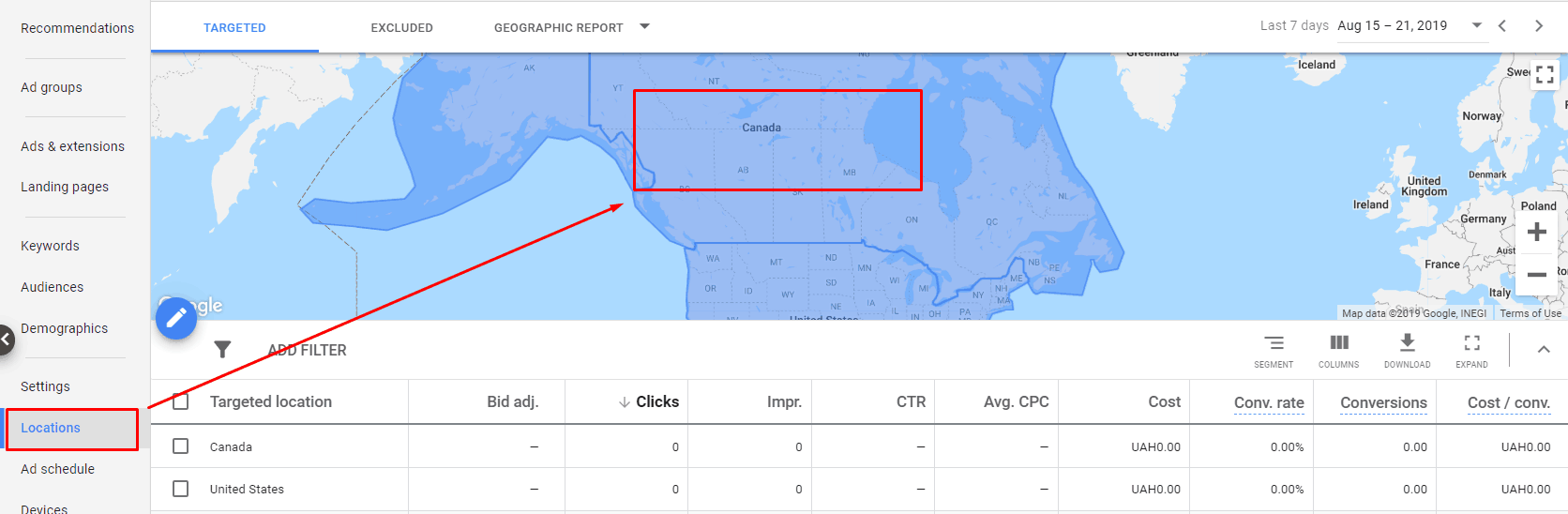Image resolution: width=1568 pixels, height=514 pixels.
Task: Sort by CTR column header
Action: pos(911,401)
